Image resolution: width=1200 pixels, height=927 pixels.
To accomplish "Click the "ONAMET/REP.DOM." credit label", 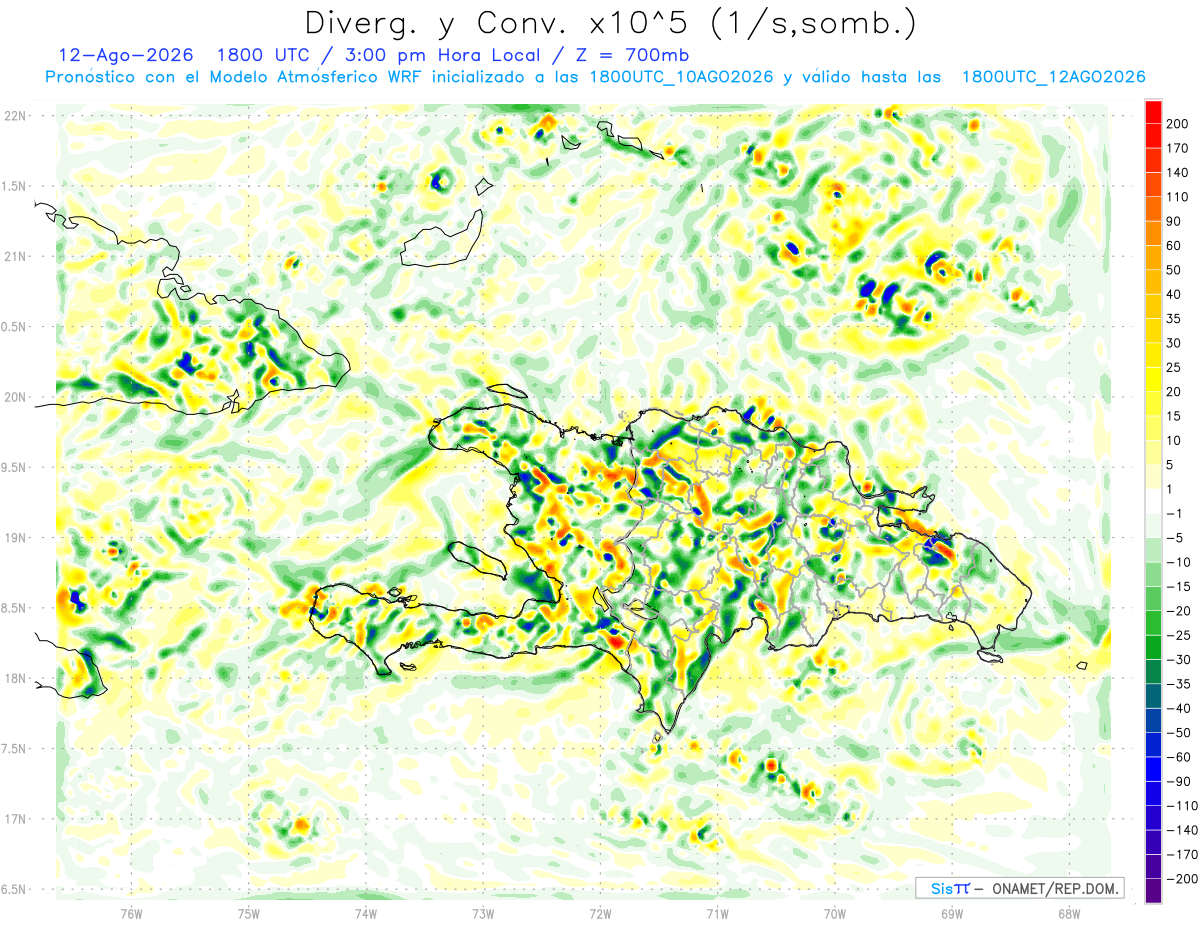I will tap(1054, 888).
